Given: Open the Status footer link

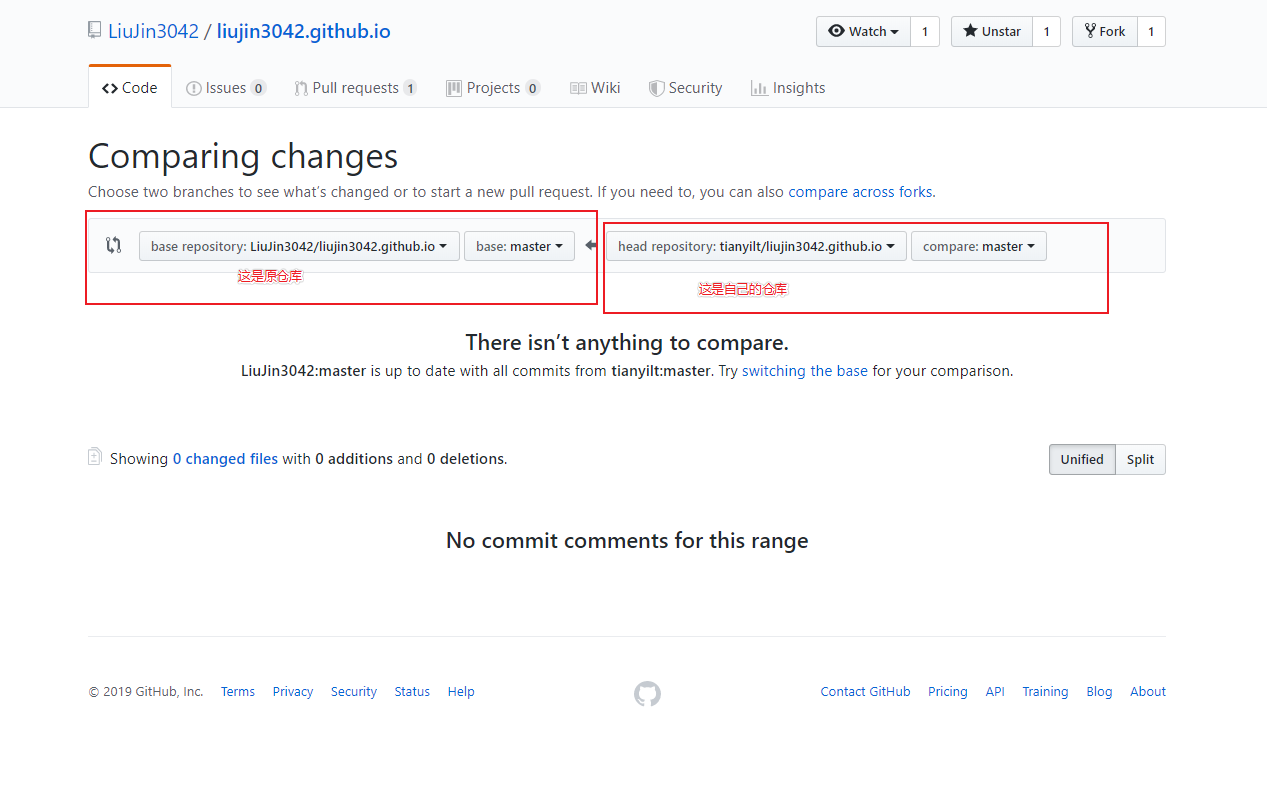Looking at the screenshot, I should coord(412,692).
